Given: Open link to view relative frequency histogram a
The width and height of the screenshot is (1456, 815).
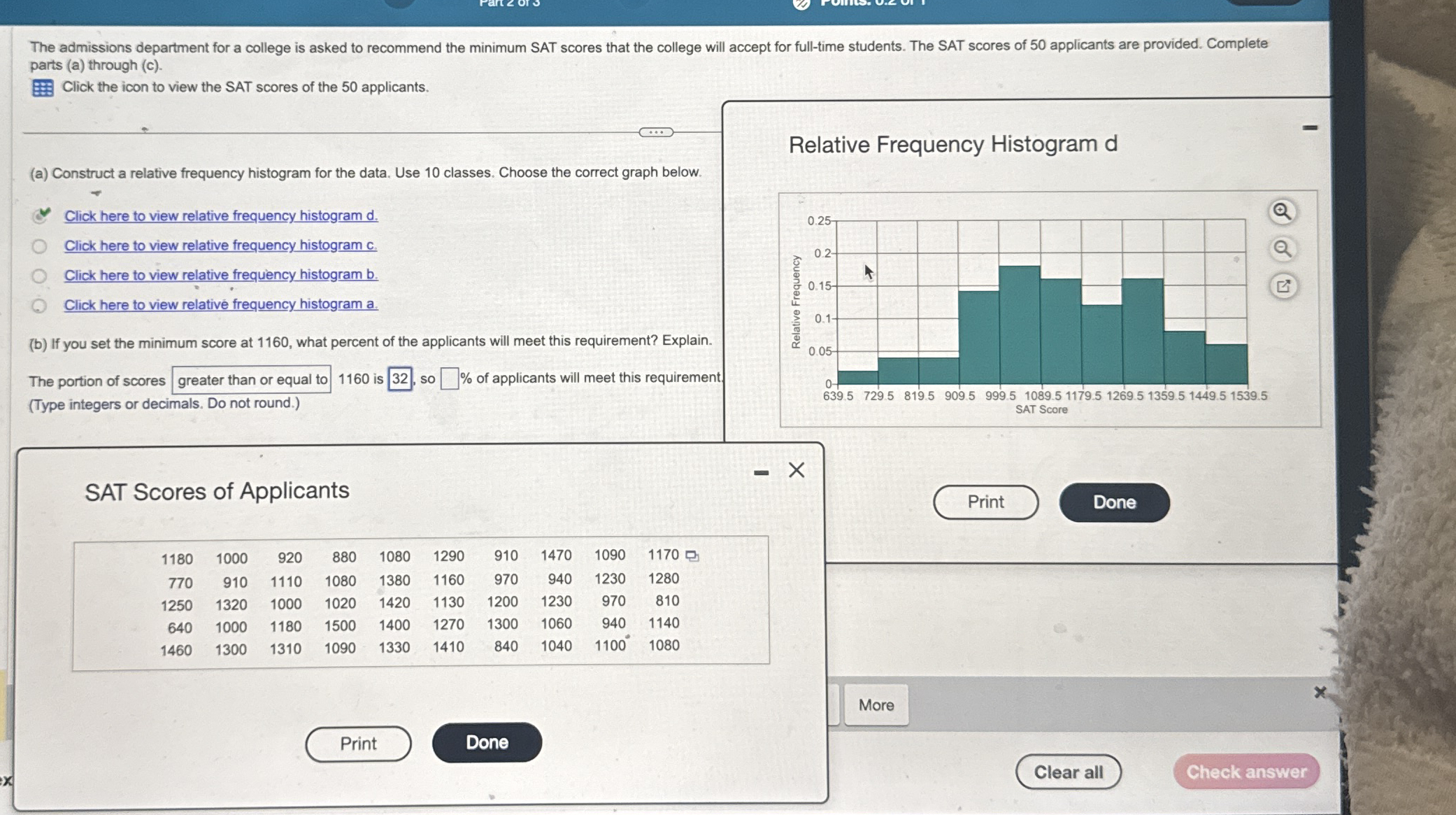Looking at the screenshot, I should coord(221,304).
